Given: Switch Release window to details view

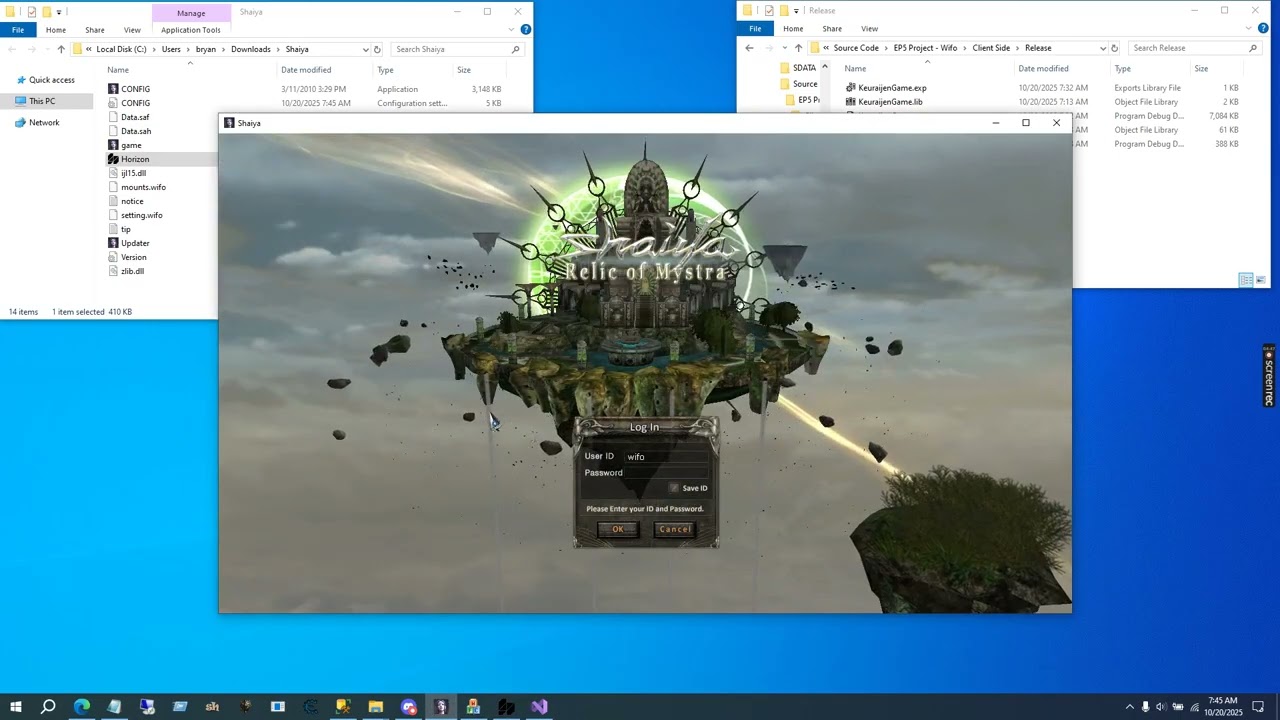Looking at the screenshot, I should (x=1246, y=280).
